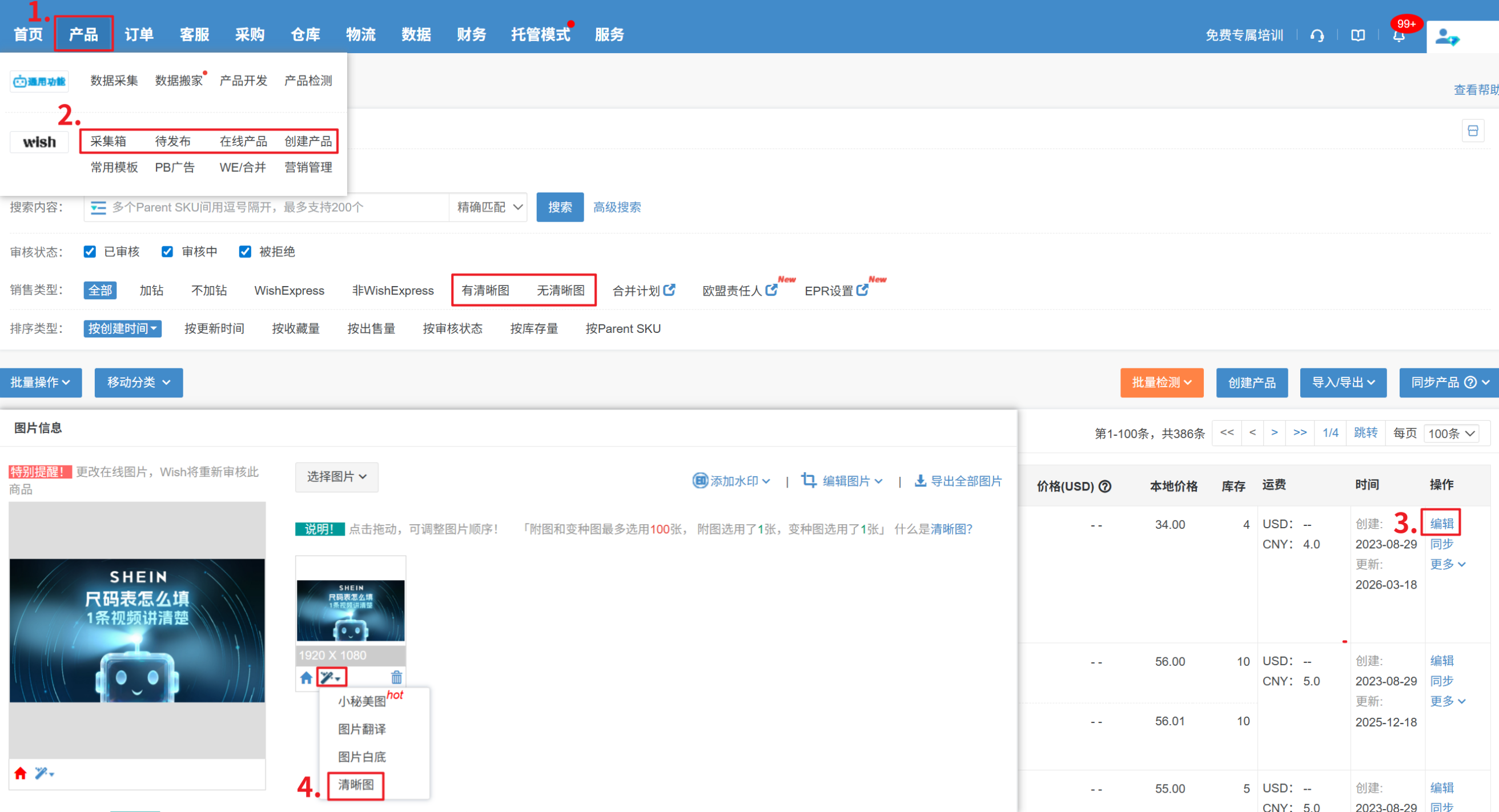Image resolution: width=1499 pixels, height=812 pixels.
Task: Open the 每页 100条 page size selector
Action: pyautogui.click(x=1451, y=433)
